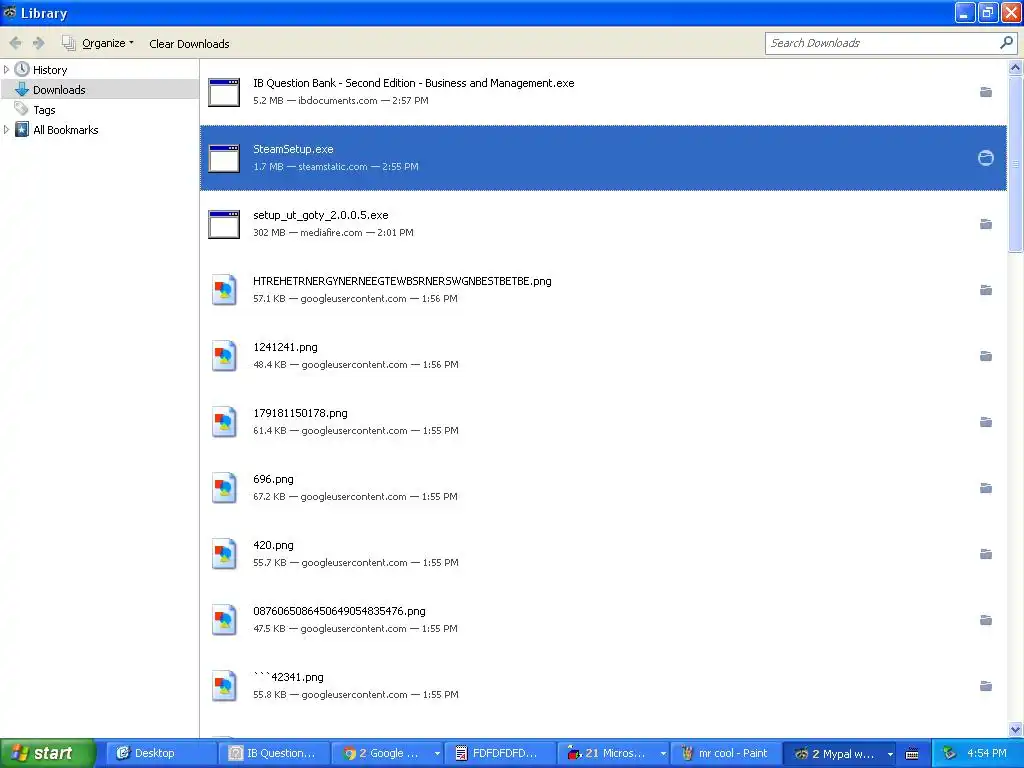Open containing folder for ```42341.png
The image size is (1024, 768).
[985, 686]
